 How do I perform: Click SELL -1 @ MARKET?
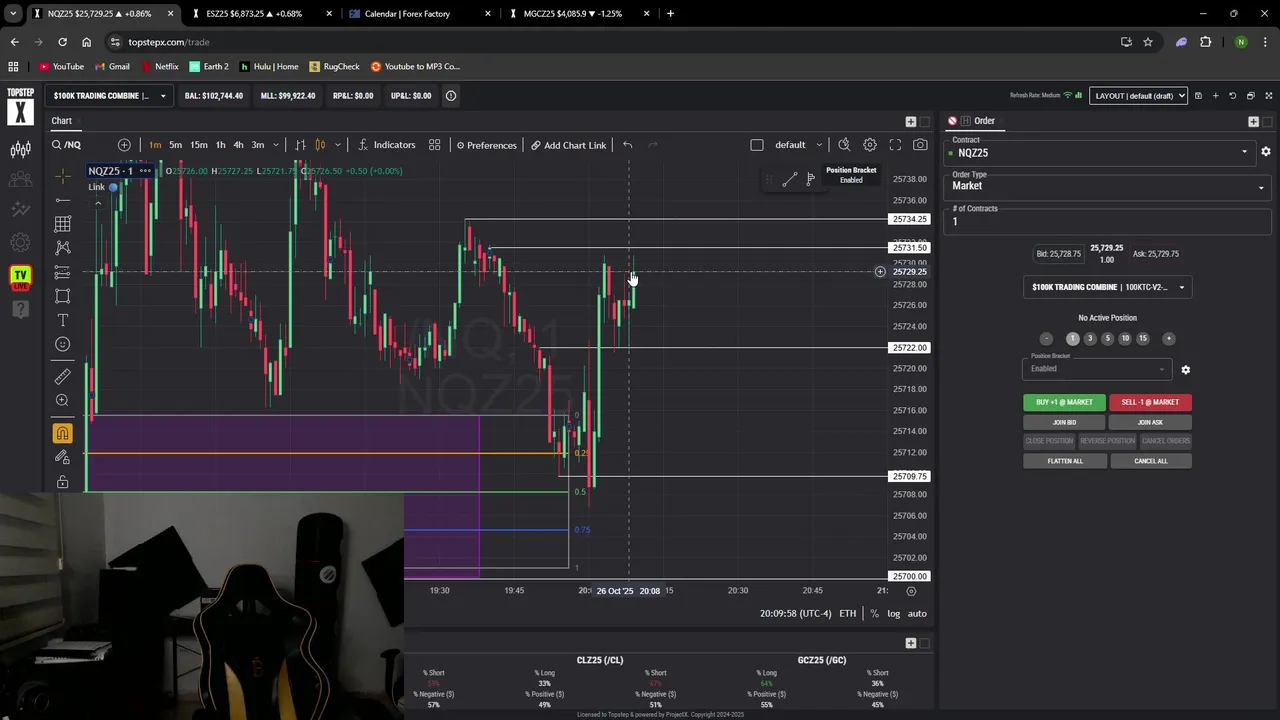[x=1150, y=402]
